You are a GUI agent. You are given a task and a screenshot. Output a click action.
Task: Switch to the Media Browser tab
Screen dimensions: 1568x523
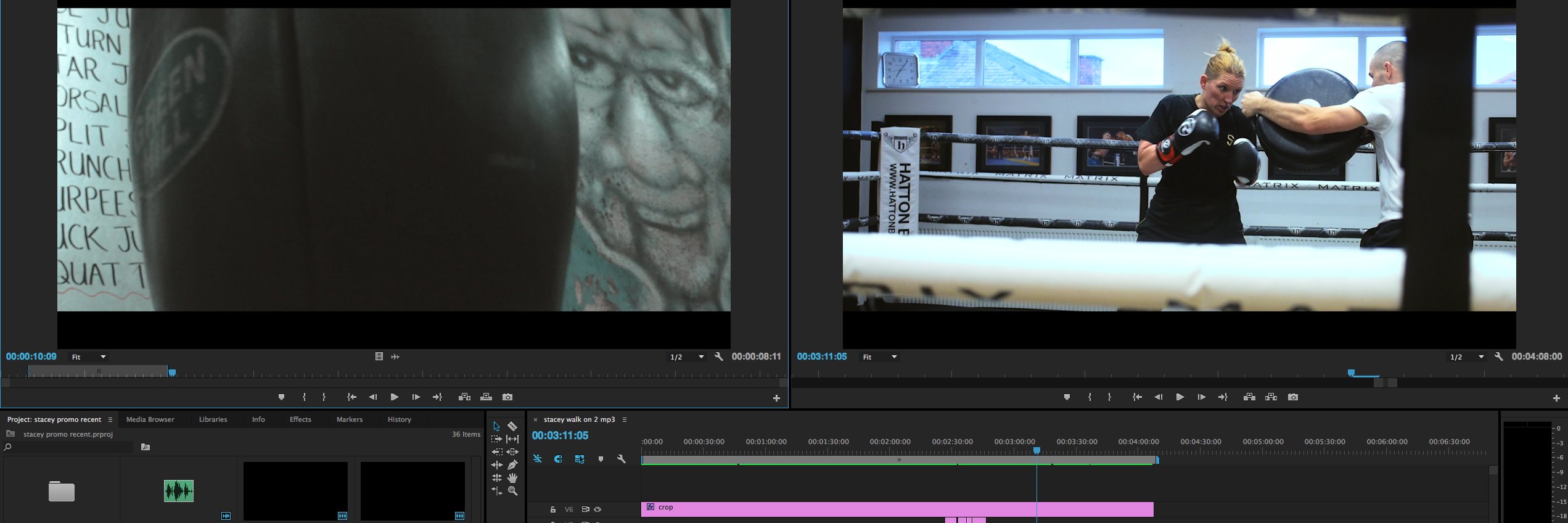(150, 419)
